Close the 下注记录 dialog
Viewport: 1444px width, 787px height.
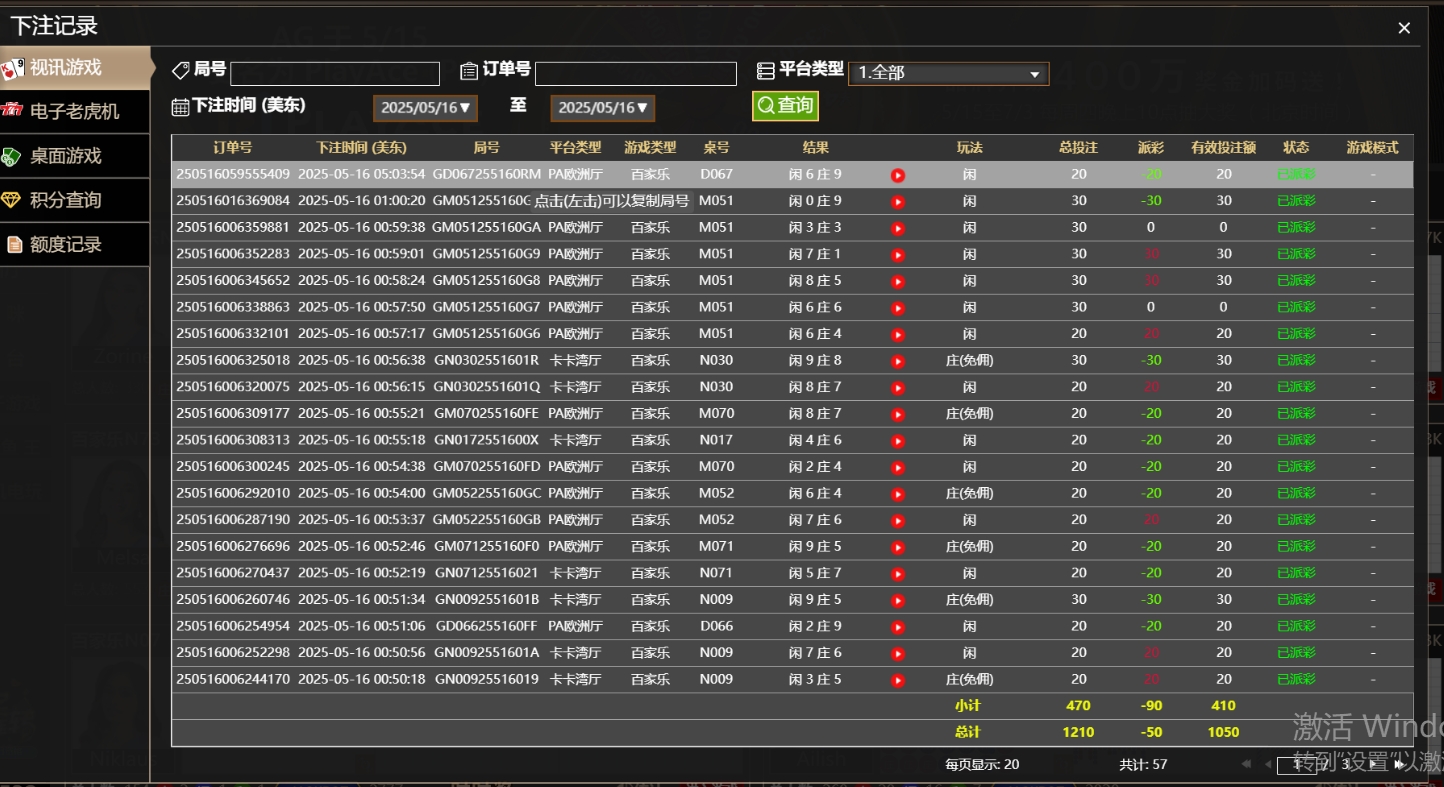tap(1404, 28)
